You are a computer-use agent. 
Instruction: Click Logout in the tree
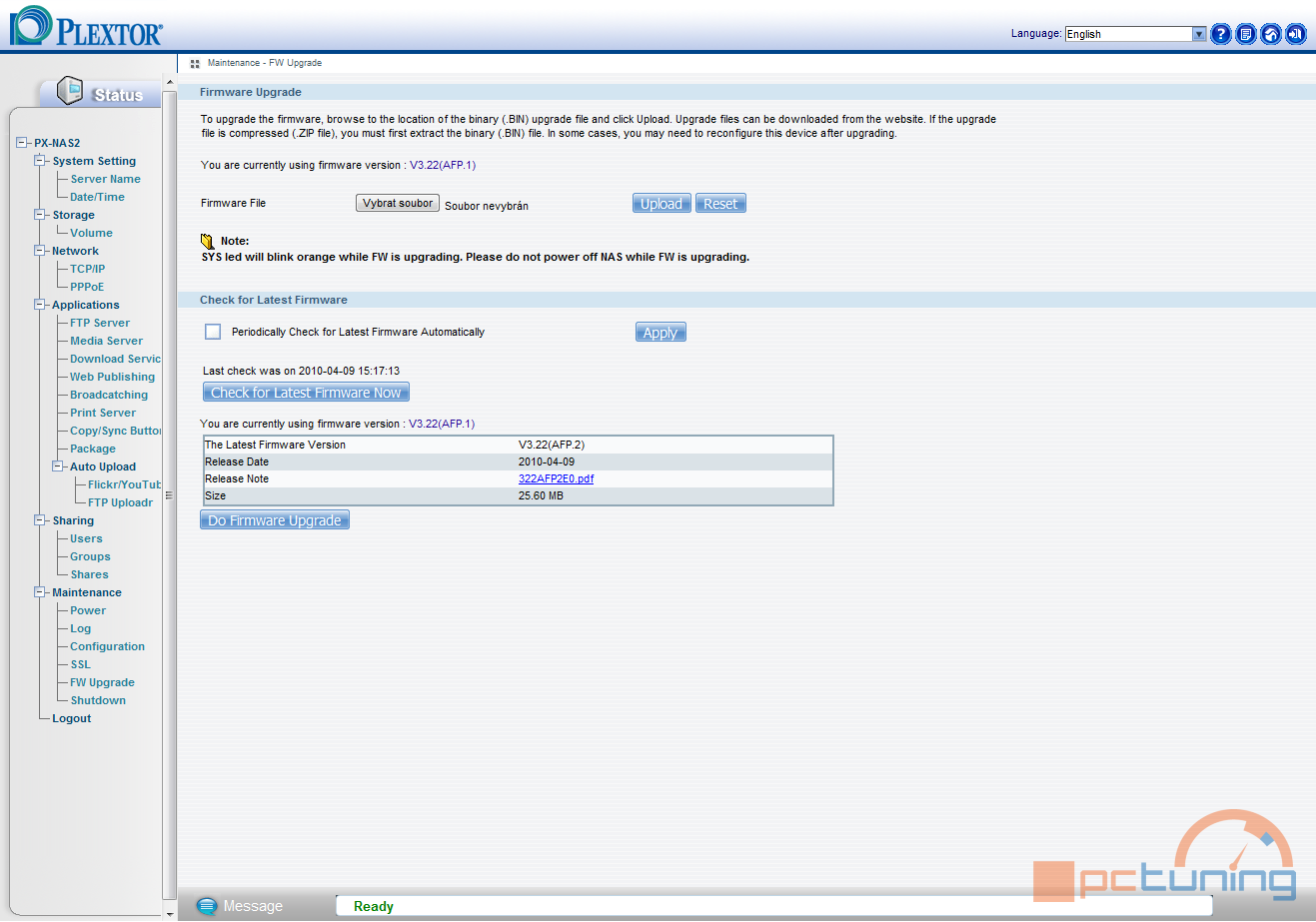coord(72,718)
